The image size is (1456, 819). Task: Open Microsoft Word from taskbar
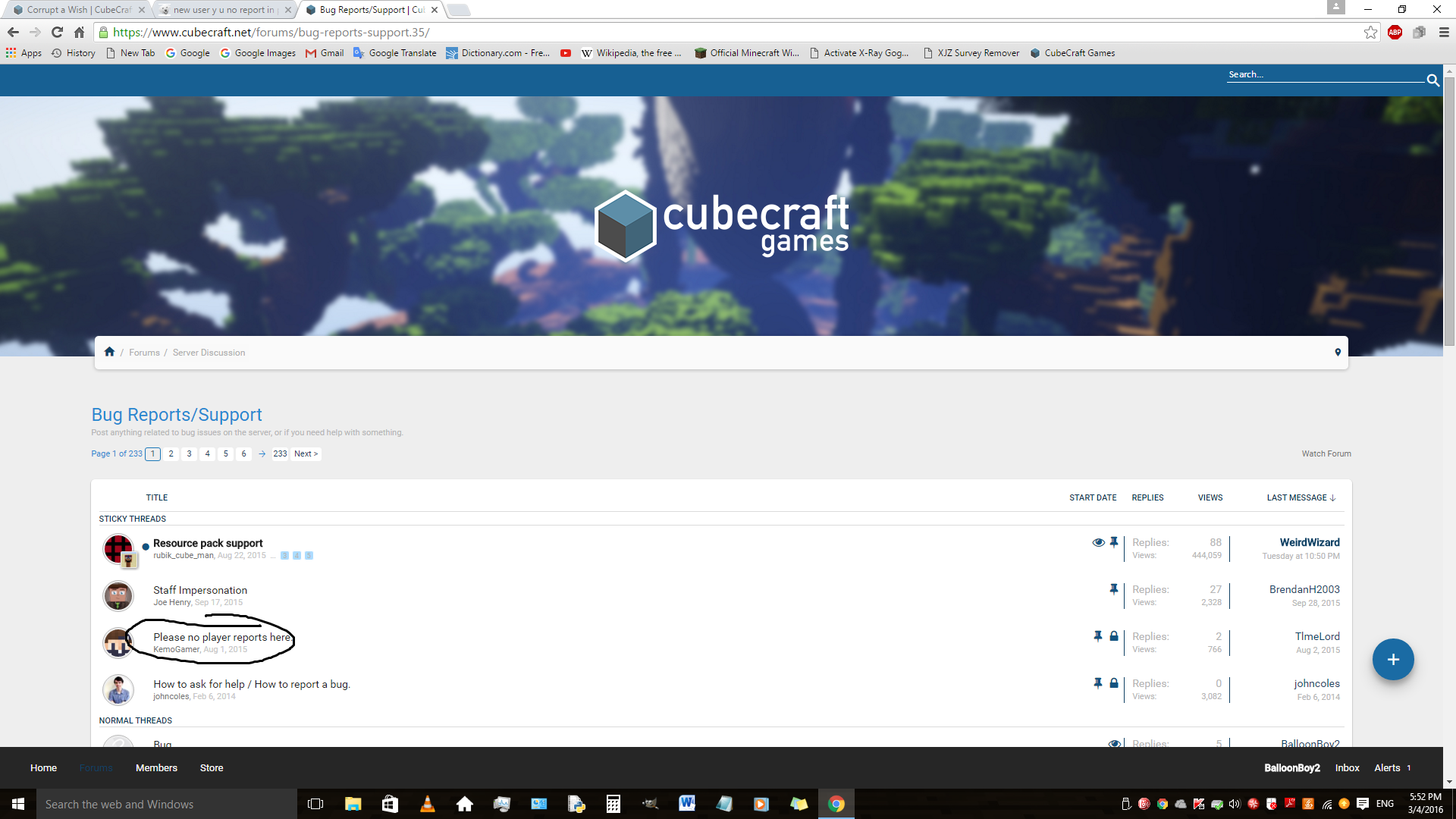click(687, 804)
